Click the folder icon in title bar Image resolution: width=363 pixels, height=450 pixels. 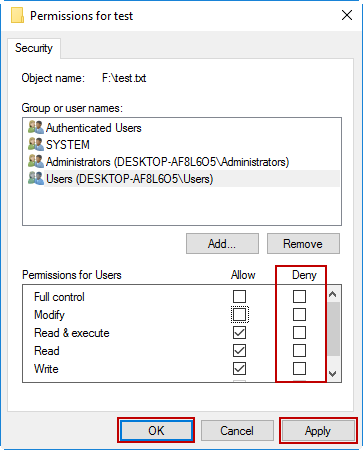pos(17,15)
